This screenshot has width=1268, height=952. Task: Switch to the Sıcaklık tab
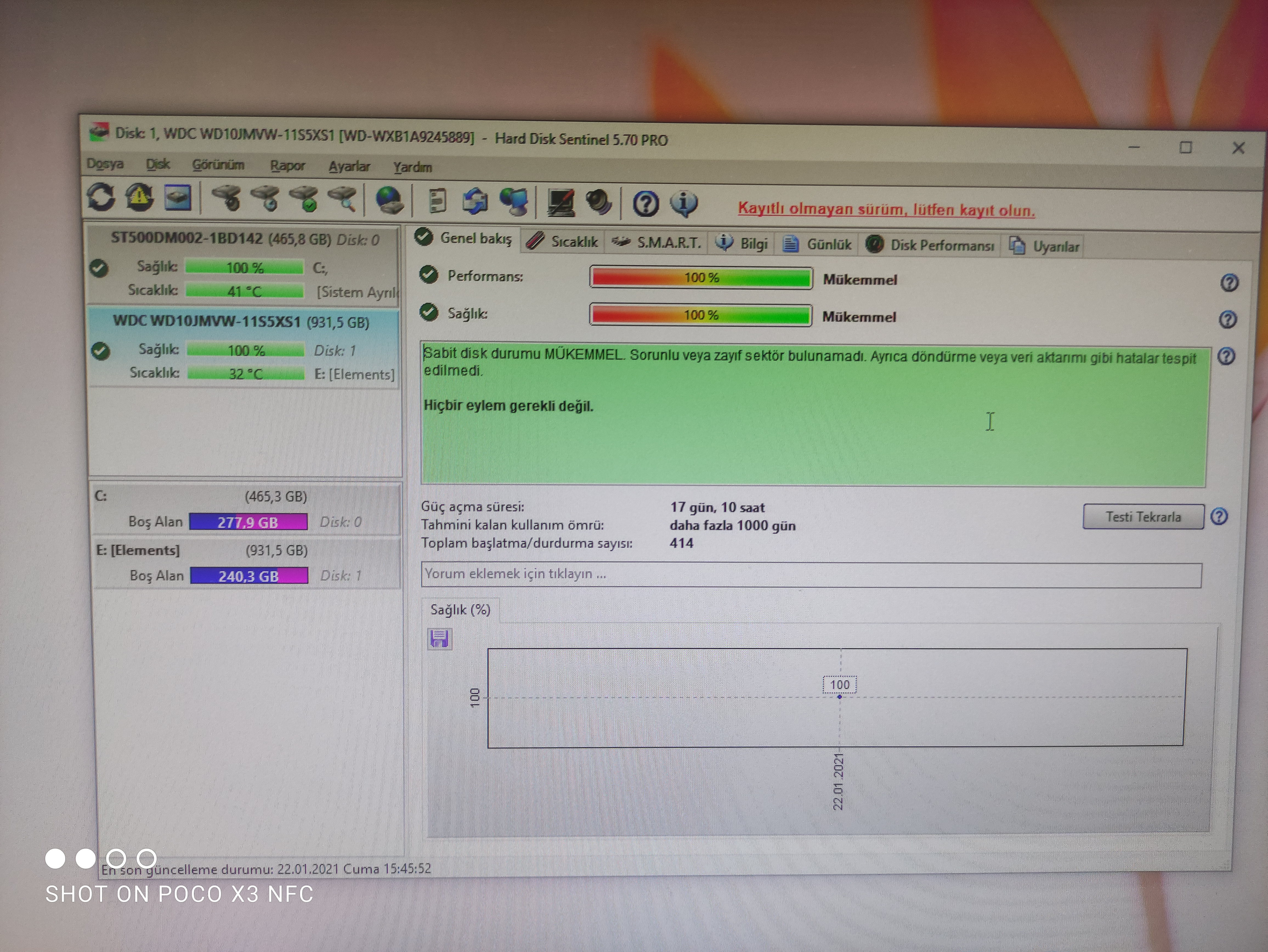(562, 241)
